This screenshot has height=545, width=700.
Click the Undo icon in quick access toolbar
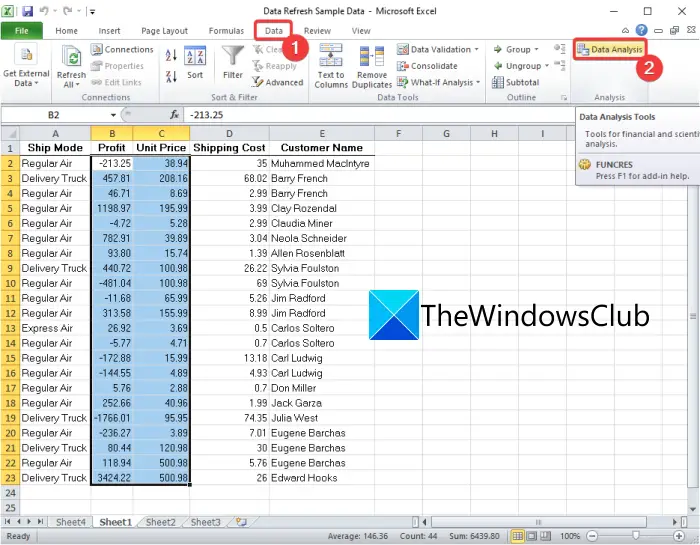[44, 11]
